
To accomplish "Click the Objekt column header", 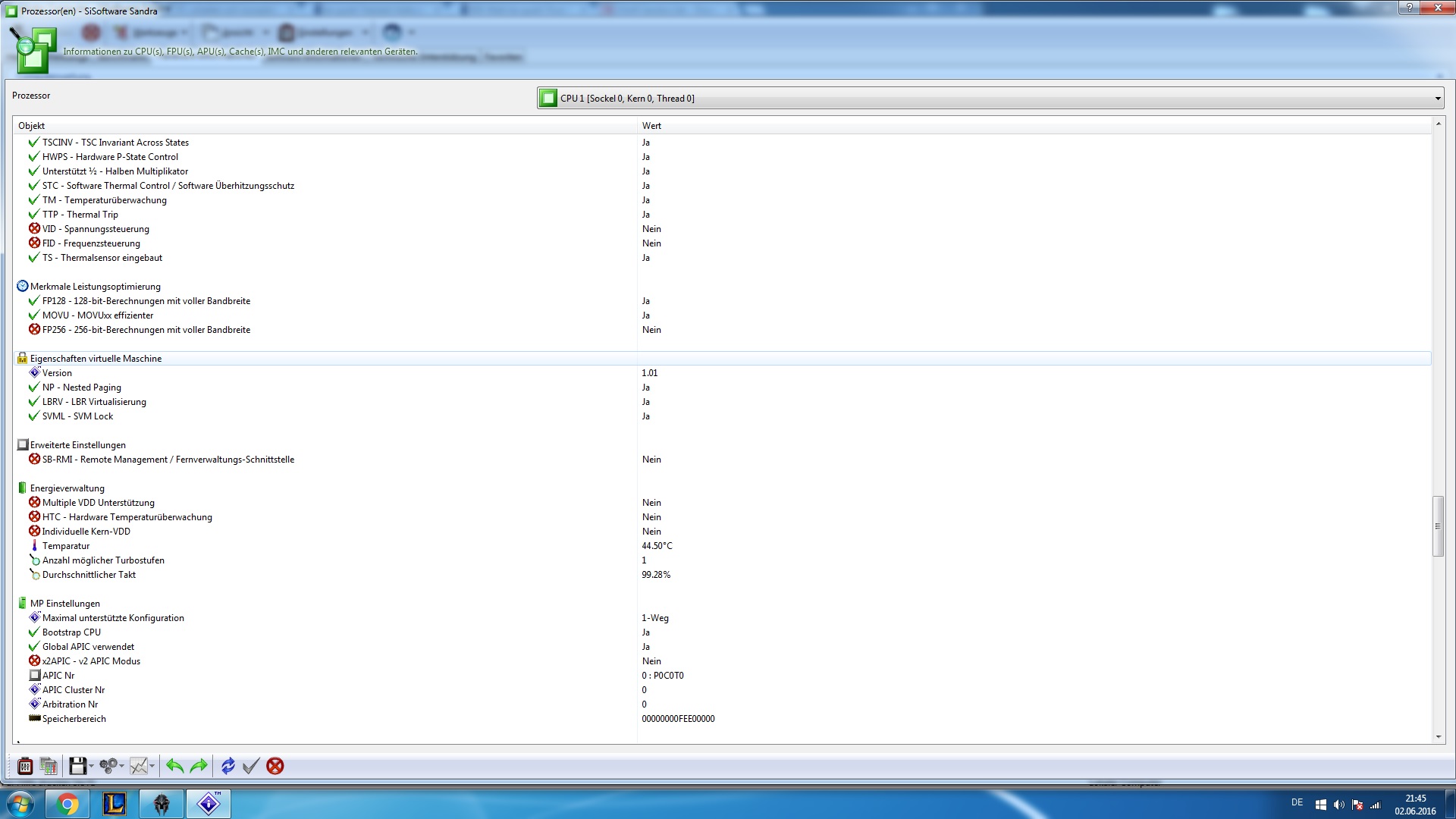I will tap(32, 126).
